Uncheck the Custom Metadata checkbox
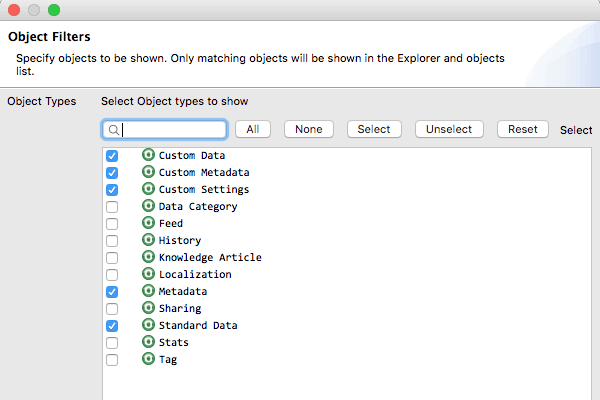The height and width of the screenshot is (400, 600). [x=112, y=173]
